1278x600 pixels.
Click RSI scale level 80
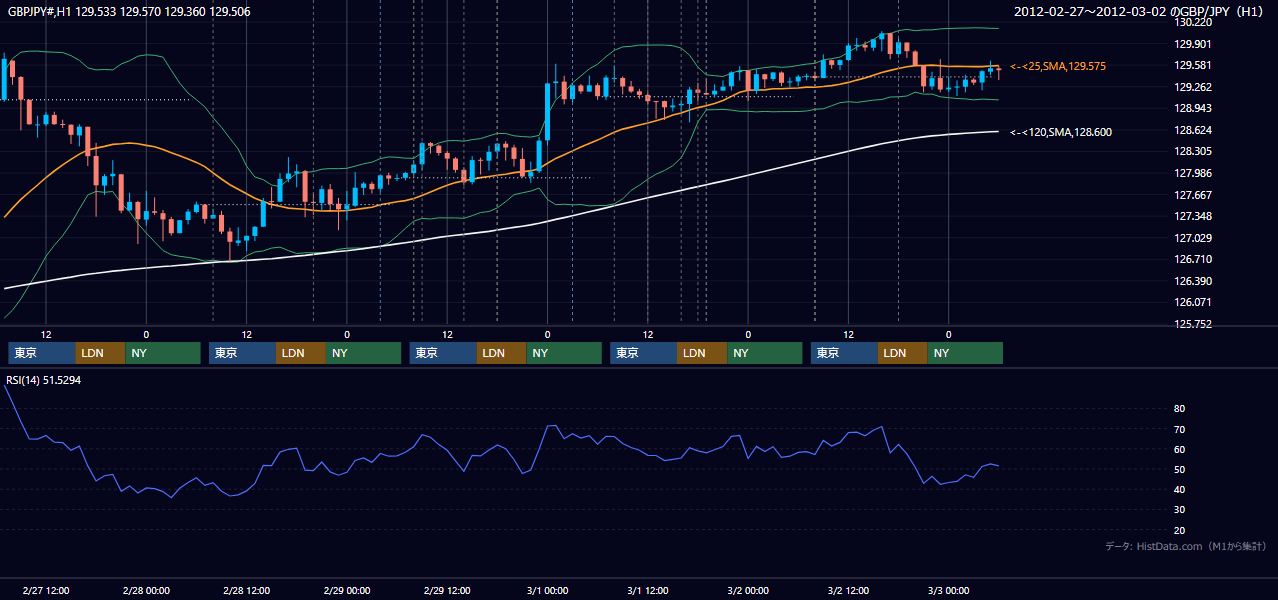[1180, 409]
